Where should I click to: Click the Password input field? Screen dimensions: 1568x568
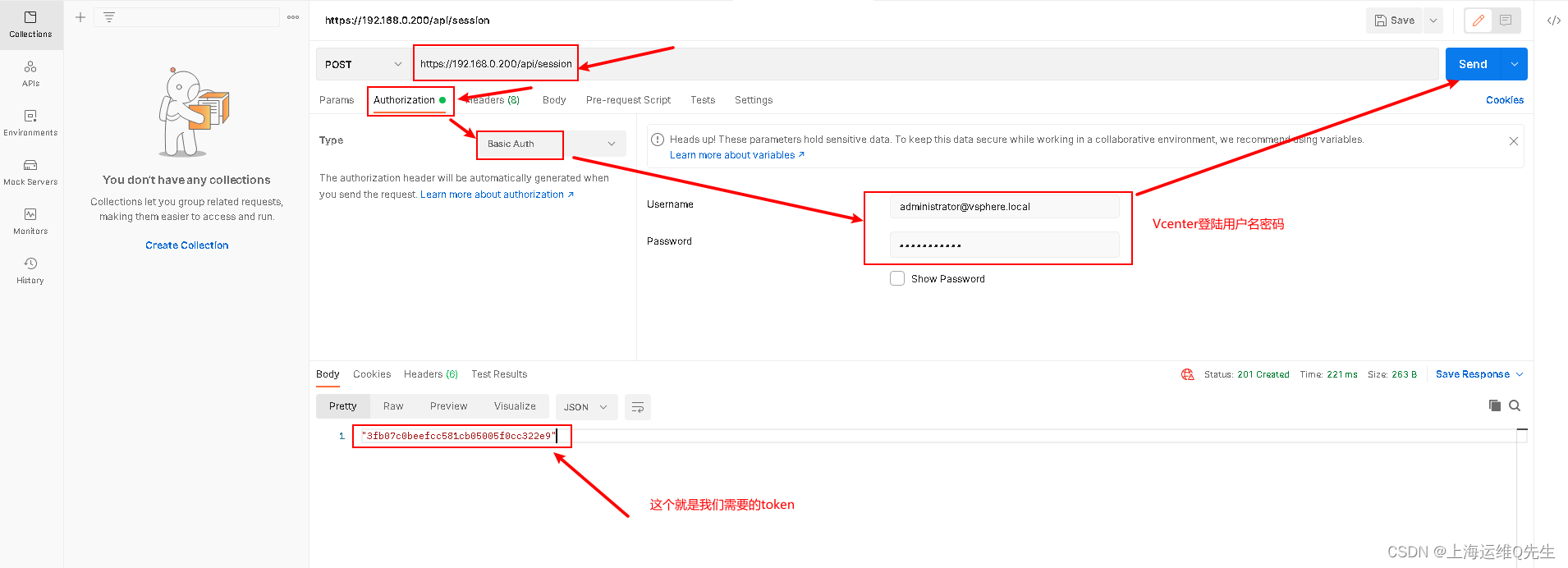coord(1004,245)
